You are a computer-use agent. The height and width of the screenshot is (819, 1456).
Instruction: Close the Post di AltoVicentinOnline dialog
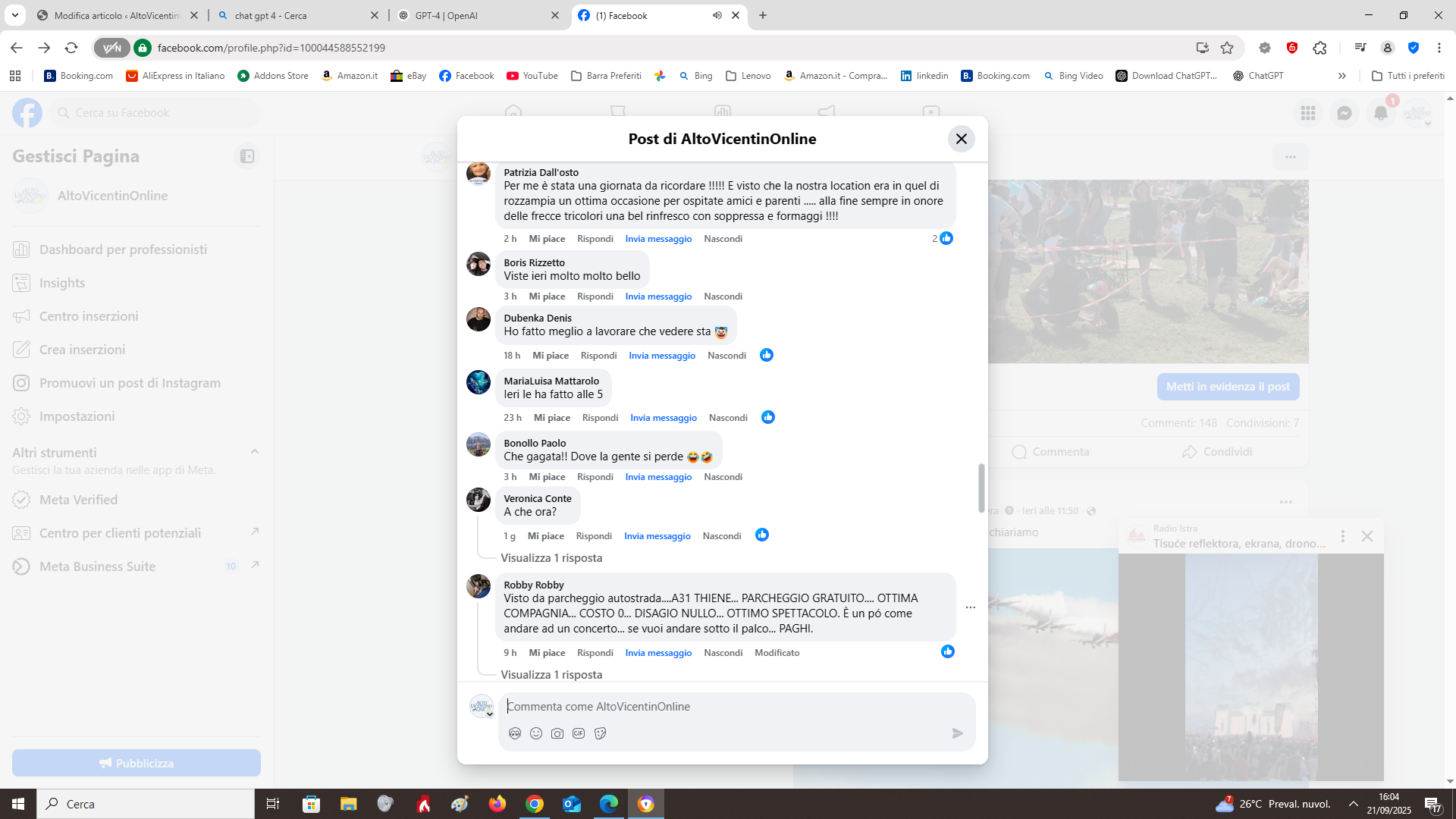coord(961,139)
